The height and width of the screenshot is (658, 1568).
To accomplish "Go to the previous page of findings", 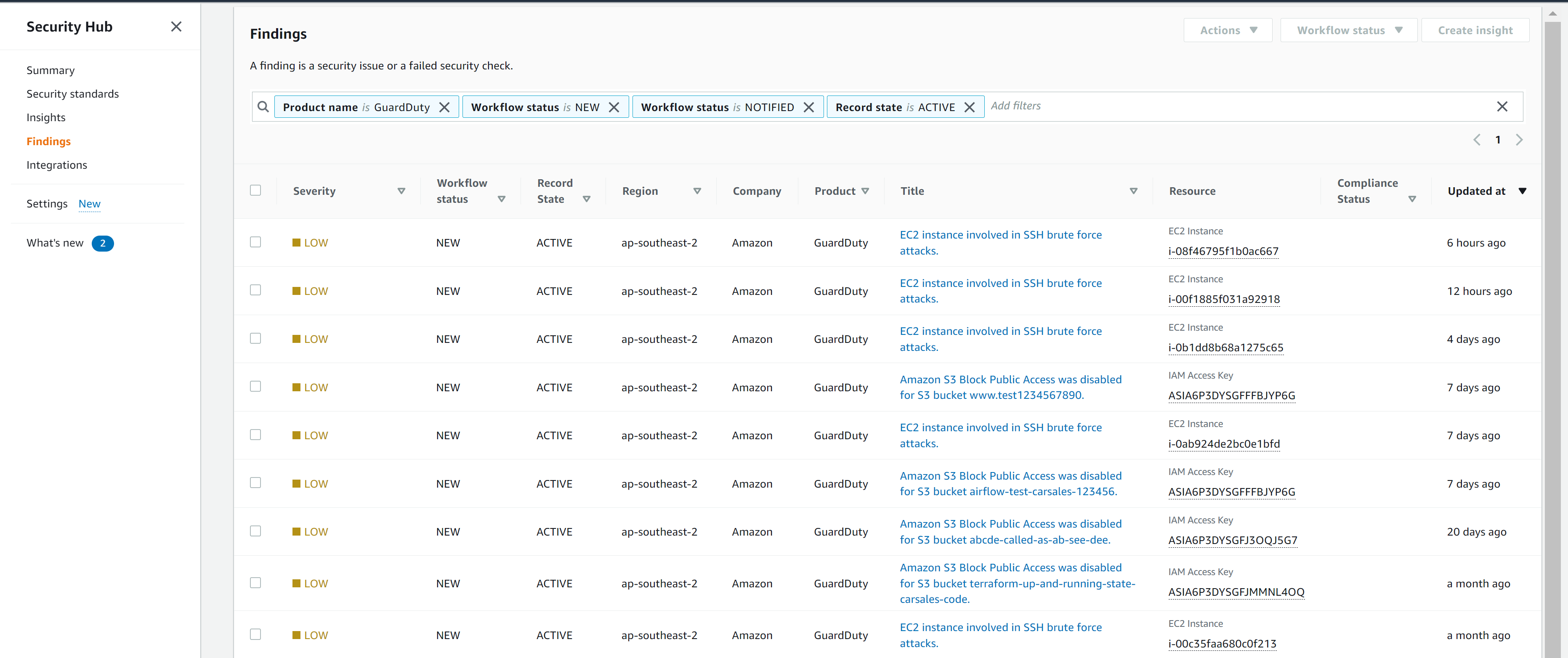I will [x=1477, y=139].
